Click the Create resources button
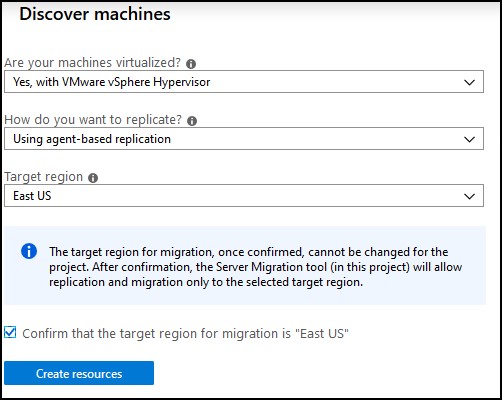Image resolution: width=502 pixels, height=400 pixels. point(79,373)
